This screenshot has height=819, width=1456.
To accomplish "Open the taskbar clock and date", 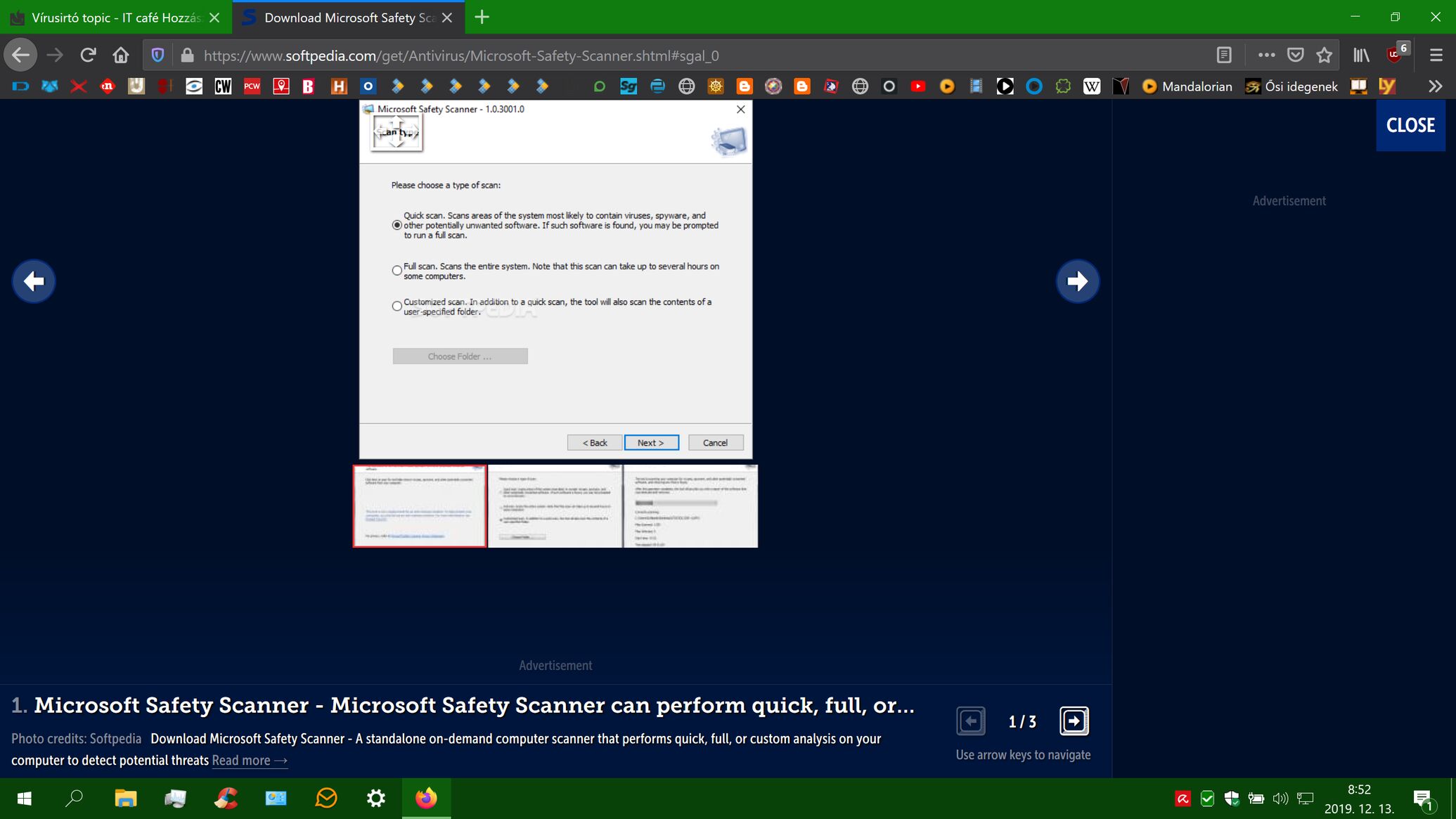I will click(1359, 799).
